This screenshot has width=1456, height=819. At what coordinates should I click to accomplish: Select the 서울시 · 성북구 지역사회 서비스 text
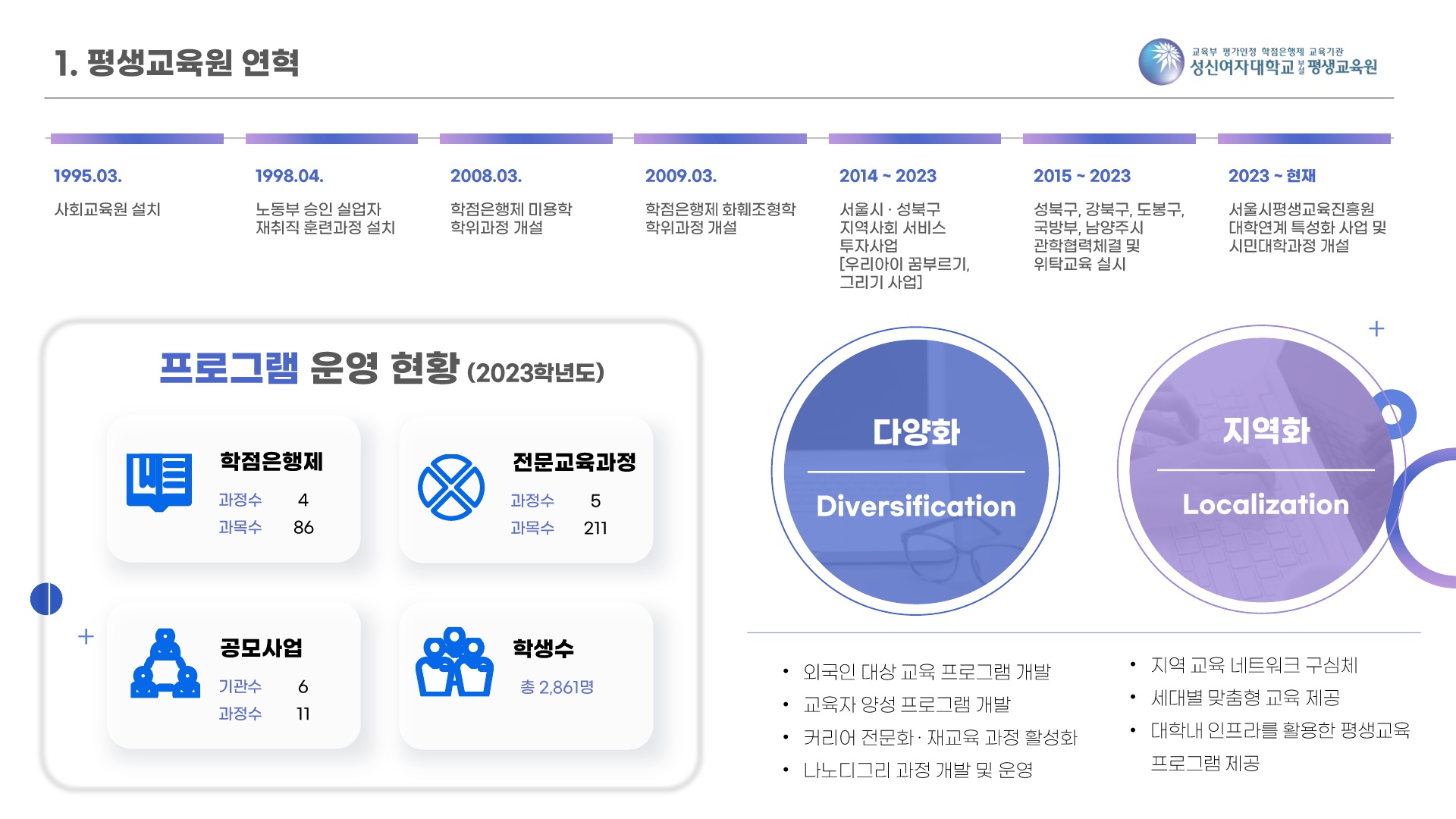pos(905,246)
